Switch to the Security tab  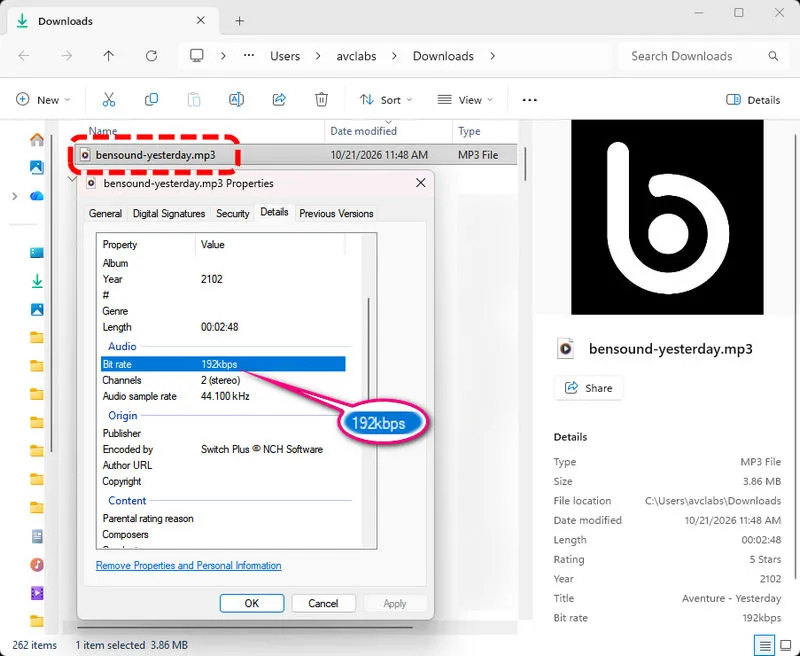point(232,213)
